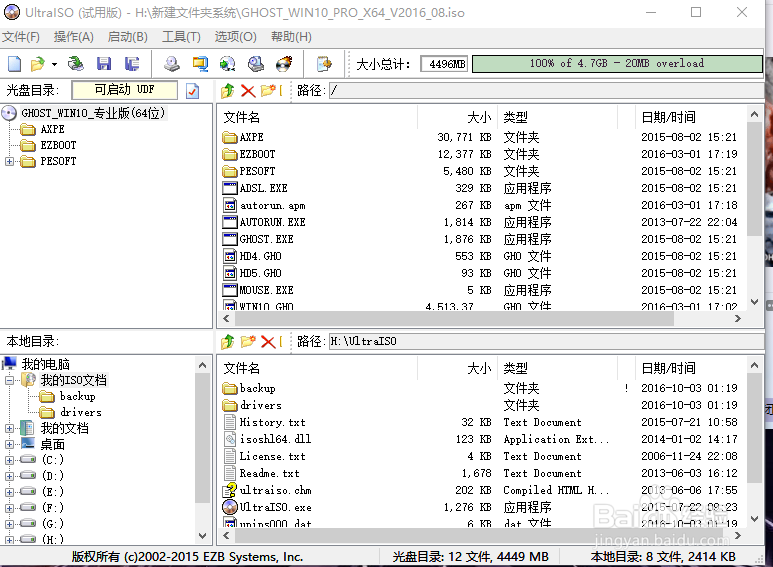Select backup folder in local tree
Viewport: 773px width, 567px height.
(77, 396)
